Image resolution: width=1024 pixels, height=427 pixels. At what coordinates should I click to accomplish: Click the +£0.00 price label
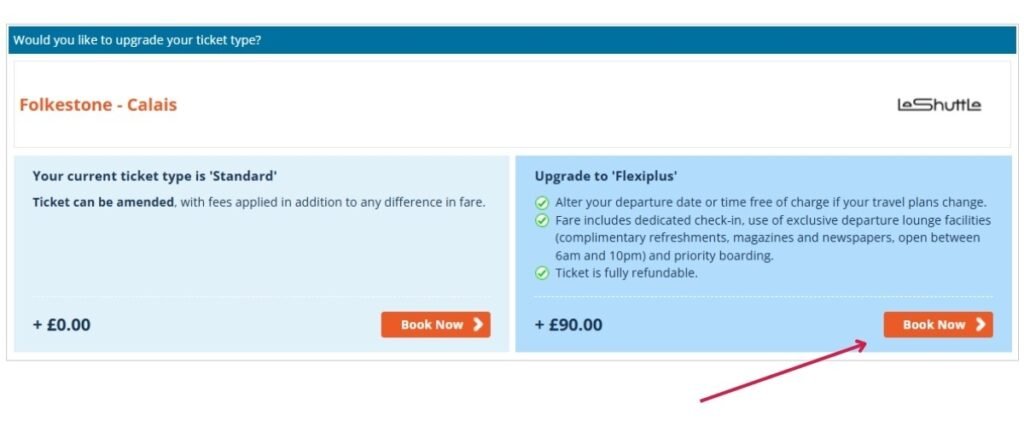(62, 324)
